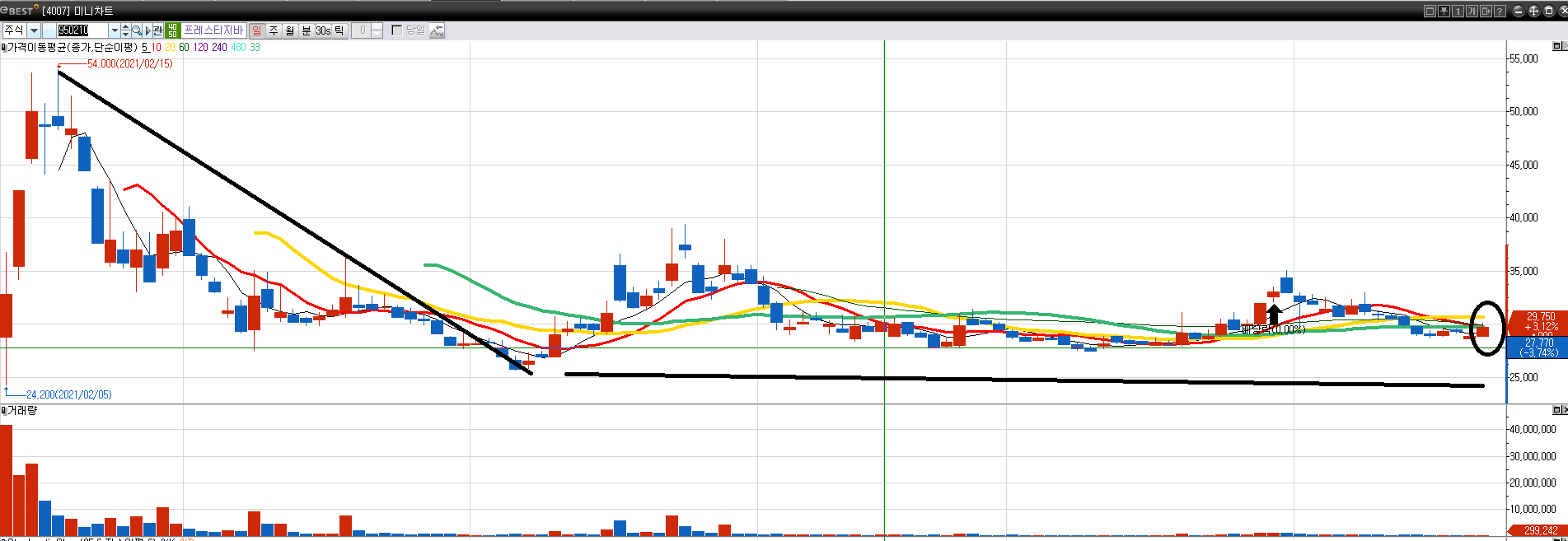Toggle the 당일 checkbox

click(396, 30)
